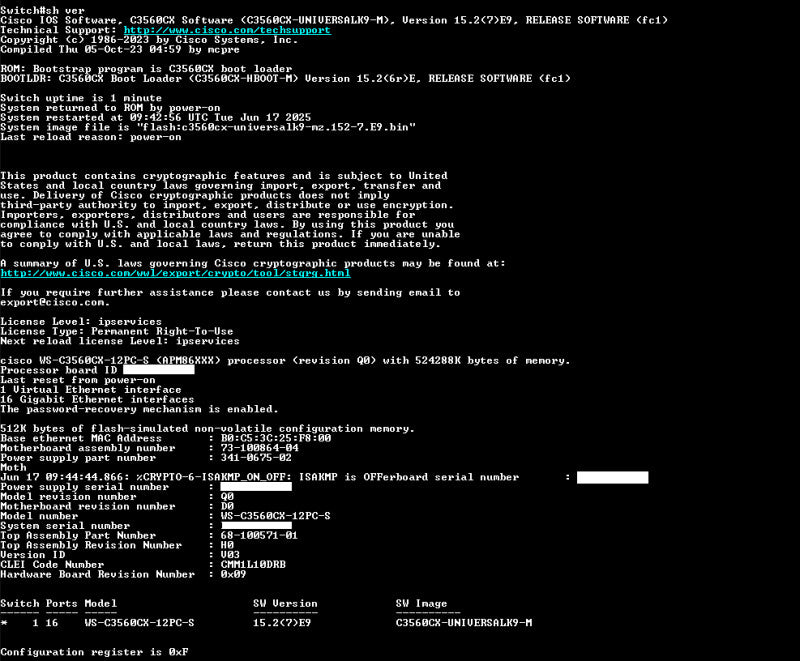
Task: Click the 'SW Image' column header
Action: click(421, 604)
